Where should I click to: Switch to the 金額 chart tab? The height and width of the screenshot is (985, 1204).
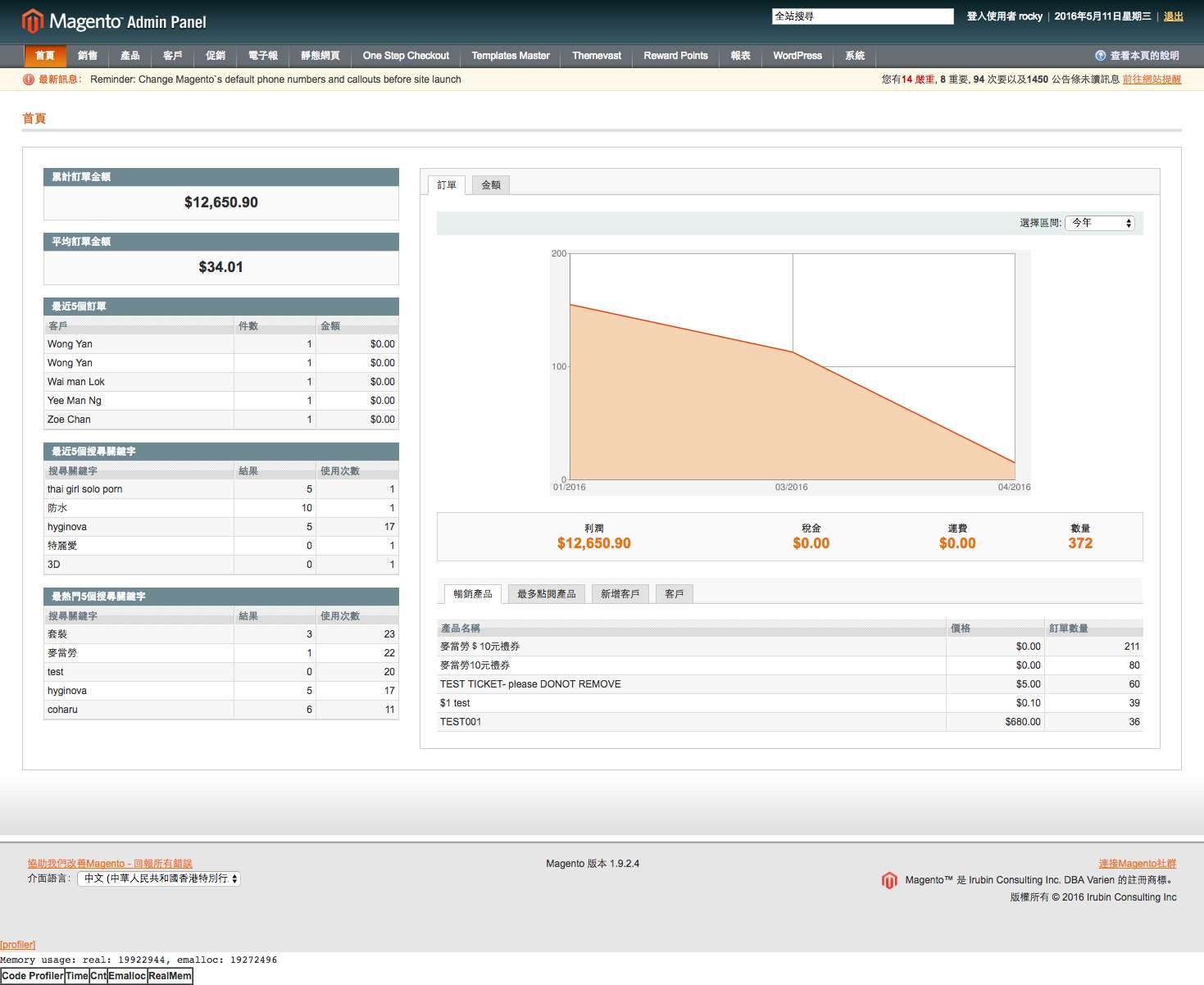click(491, 185)
